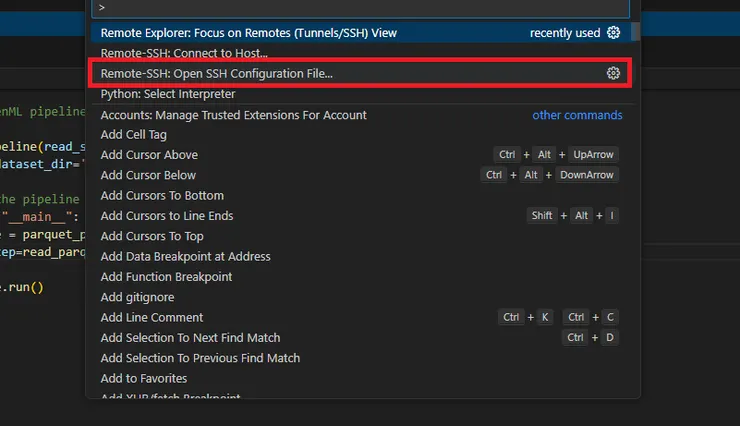Select Add Data Breakpoint at Address
The image size is (740, 426).
361,256
